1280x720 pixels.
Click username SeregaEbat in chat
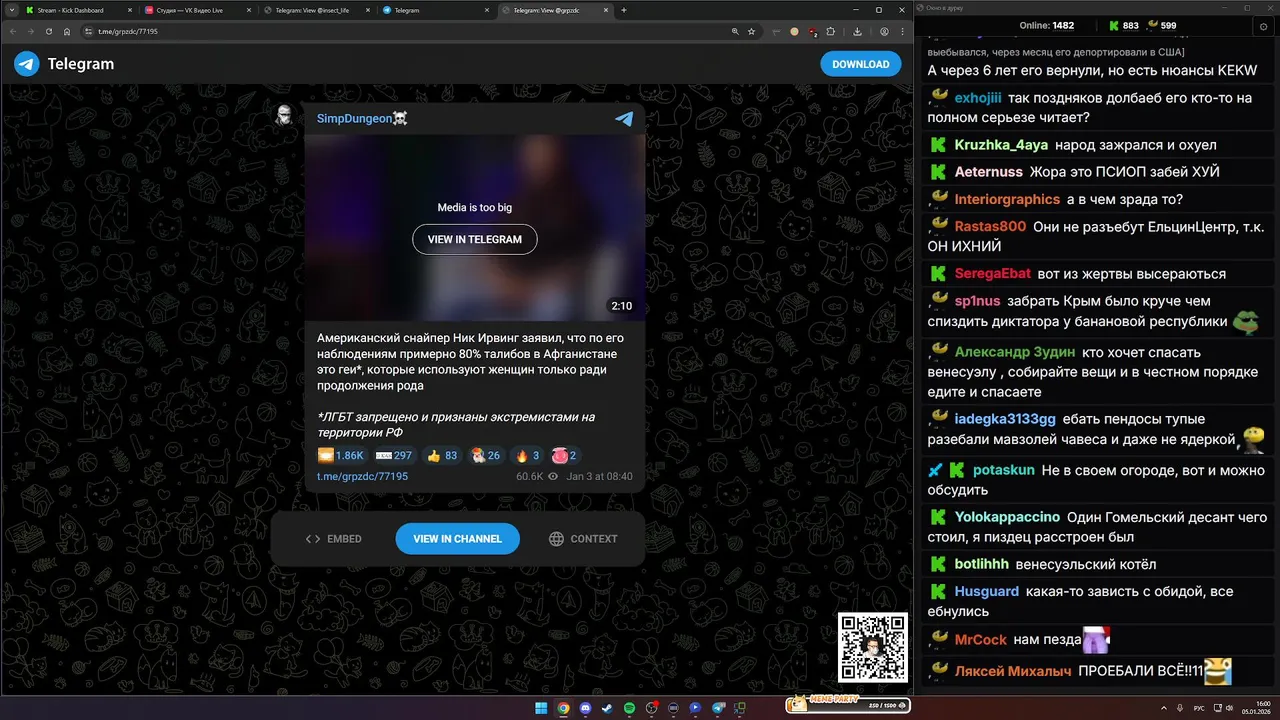[993, 274]
